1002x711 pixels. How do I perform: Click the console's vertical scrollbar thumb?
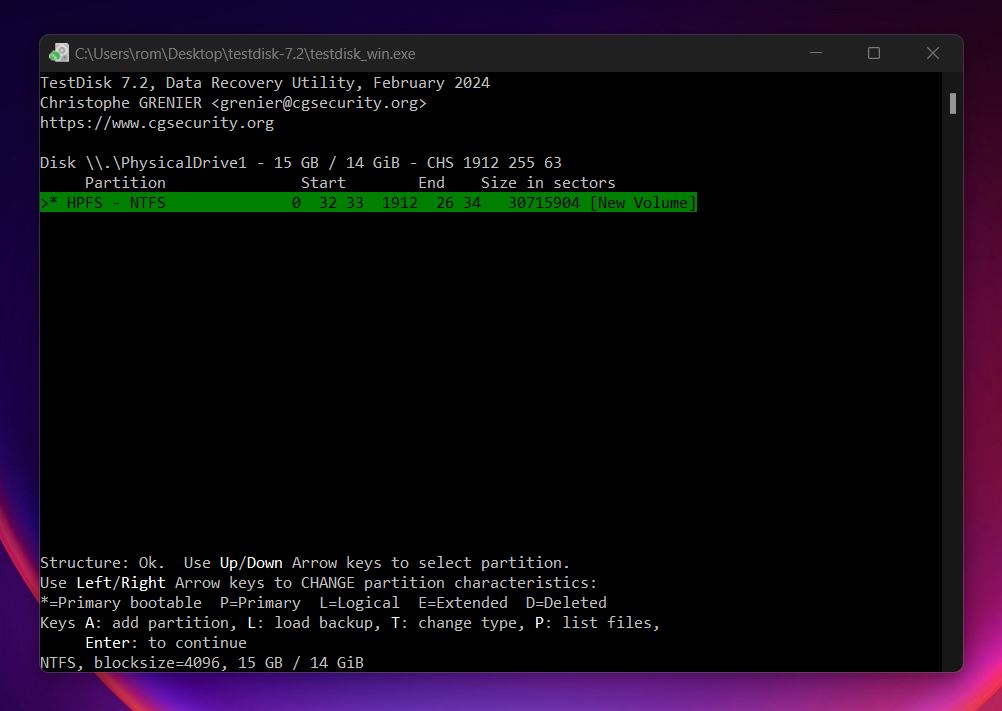point(953,103)
